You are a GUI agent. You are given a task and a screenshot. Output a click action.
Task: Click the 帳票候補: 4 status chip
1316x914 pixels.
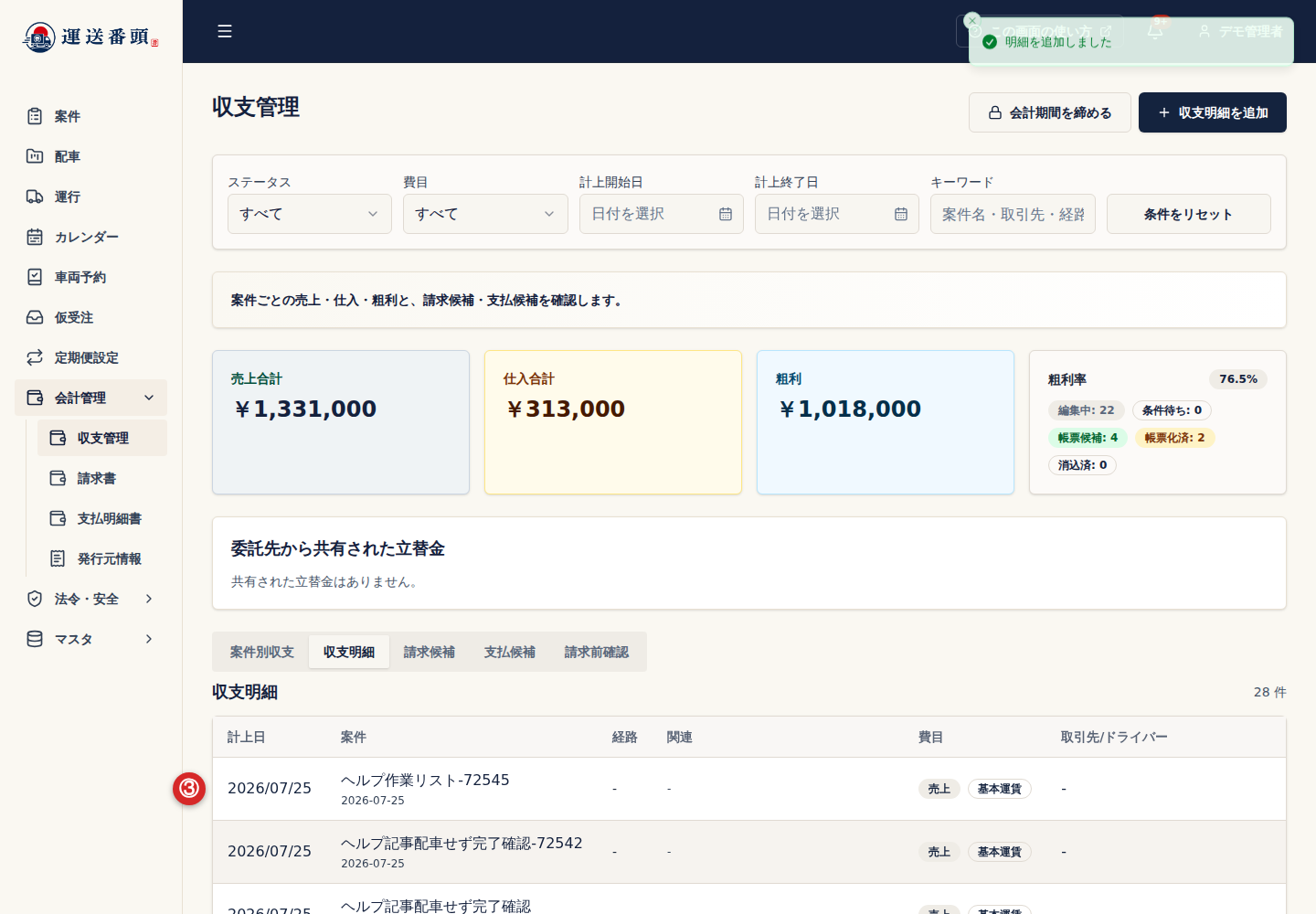tap(1088, 438)
